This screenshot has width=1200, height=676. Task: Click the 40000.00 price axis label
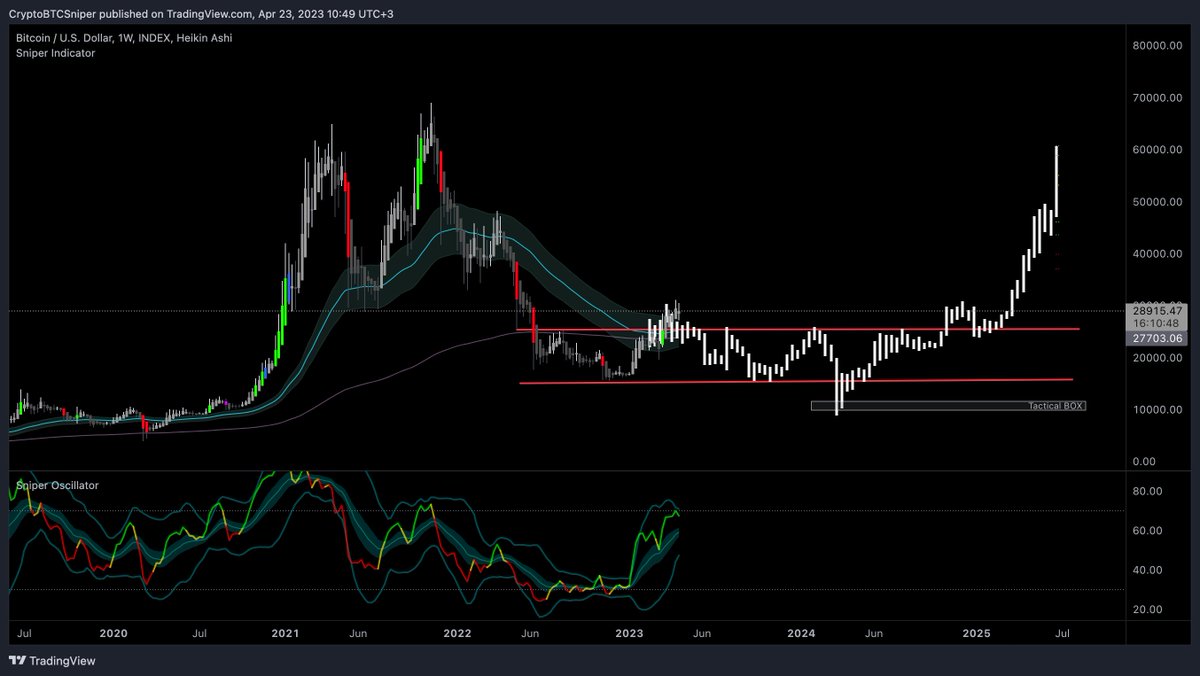pos(1158,254)
